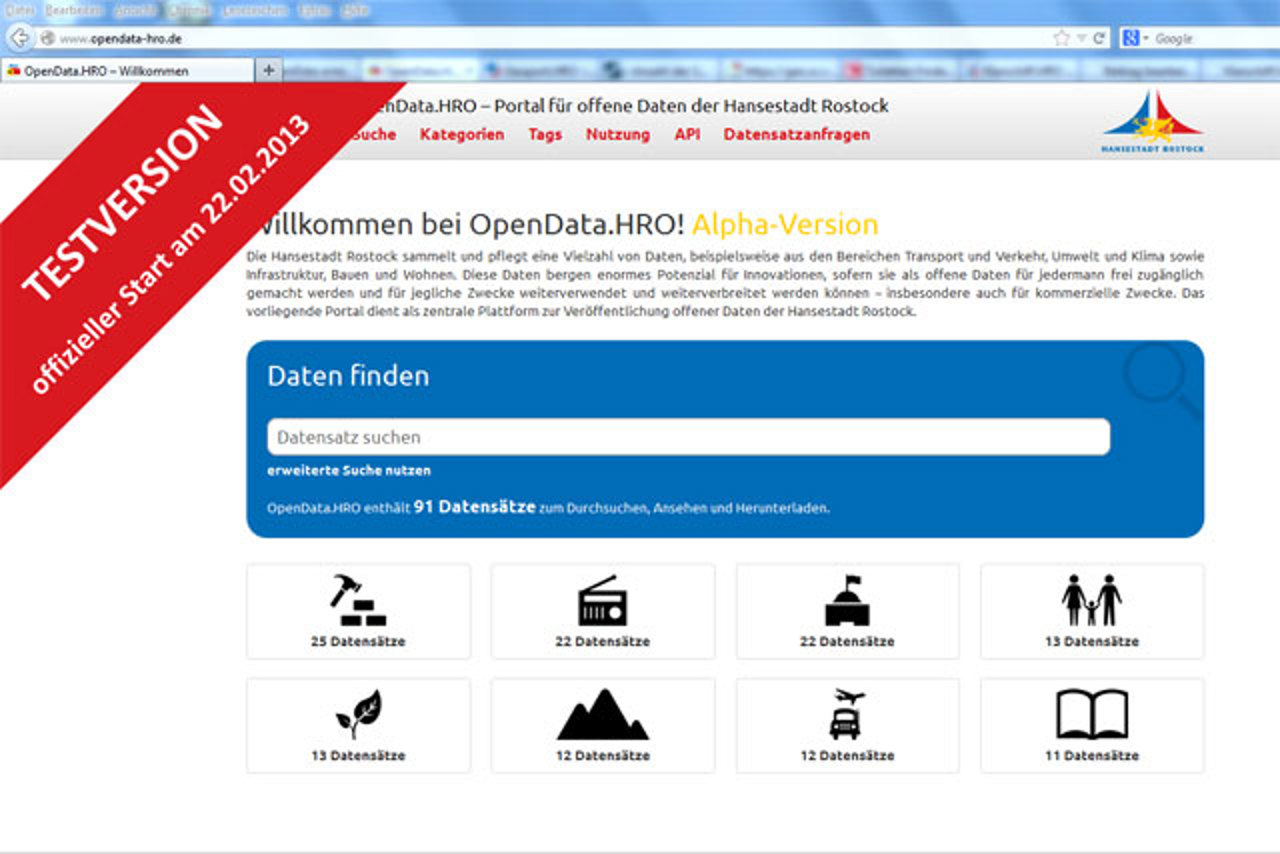Open the government building with flag category

point(847,611)
